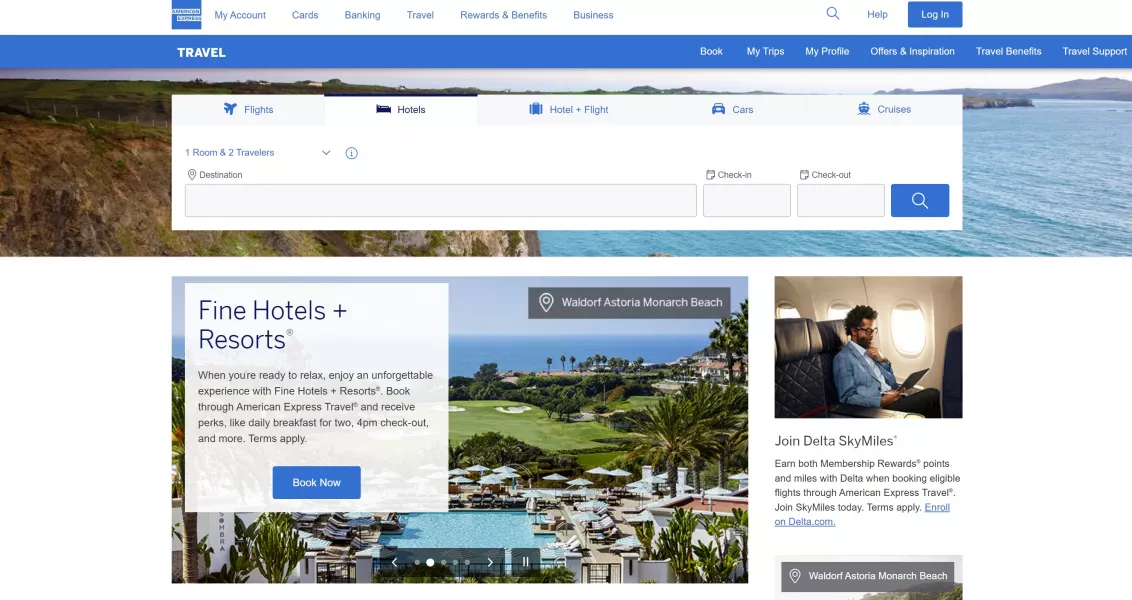Click the Check-out date field
1132x600 pixels.
point(840,201)
